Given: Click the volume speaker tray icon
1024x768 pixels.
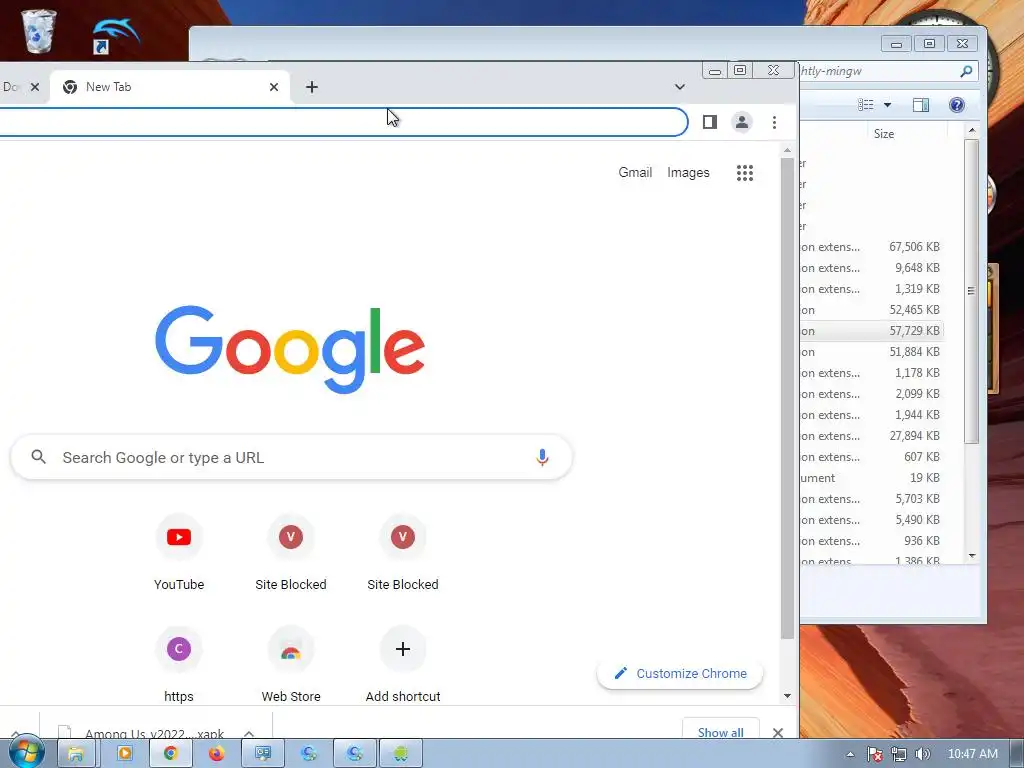Looking at the screenshot, I should (922, 754).
